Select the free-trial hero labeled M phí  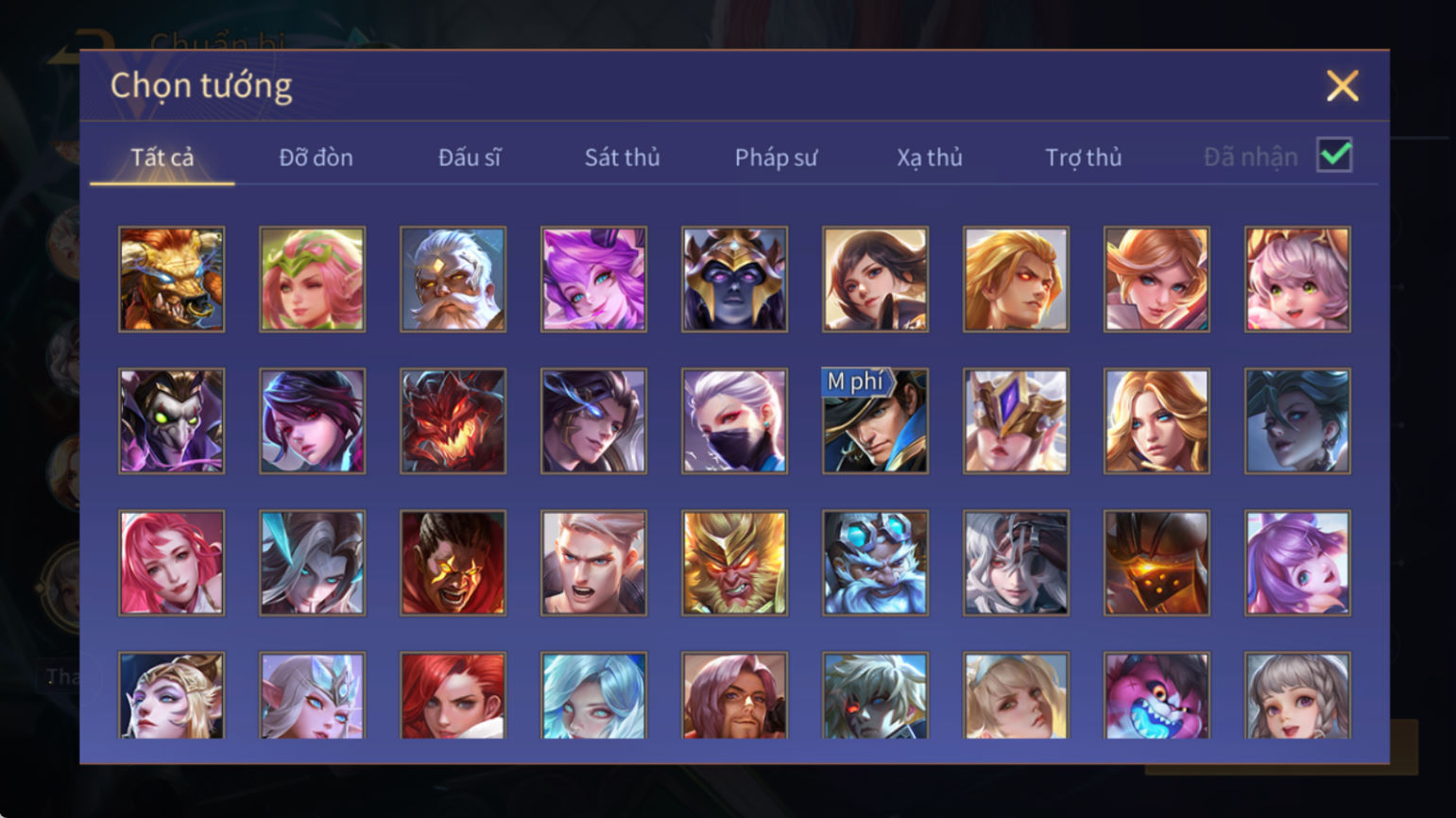tap(875, 420)
